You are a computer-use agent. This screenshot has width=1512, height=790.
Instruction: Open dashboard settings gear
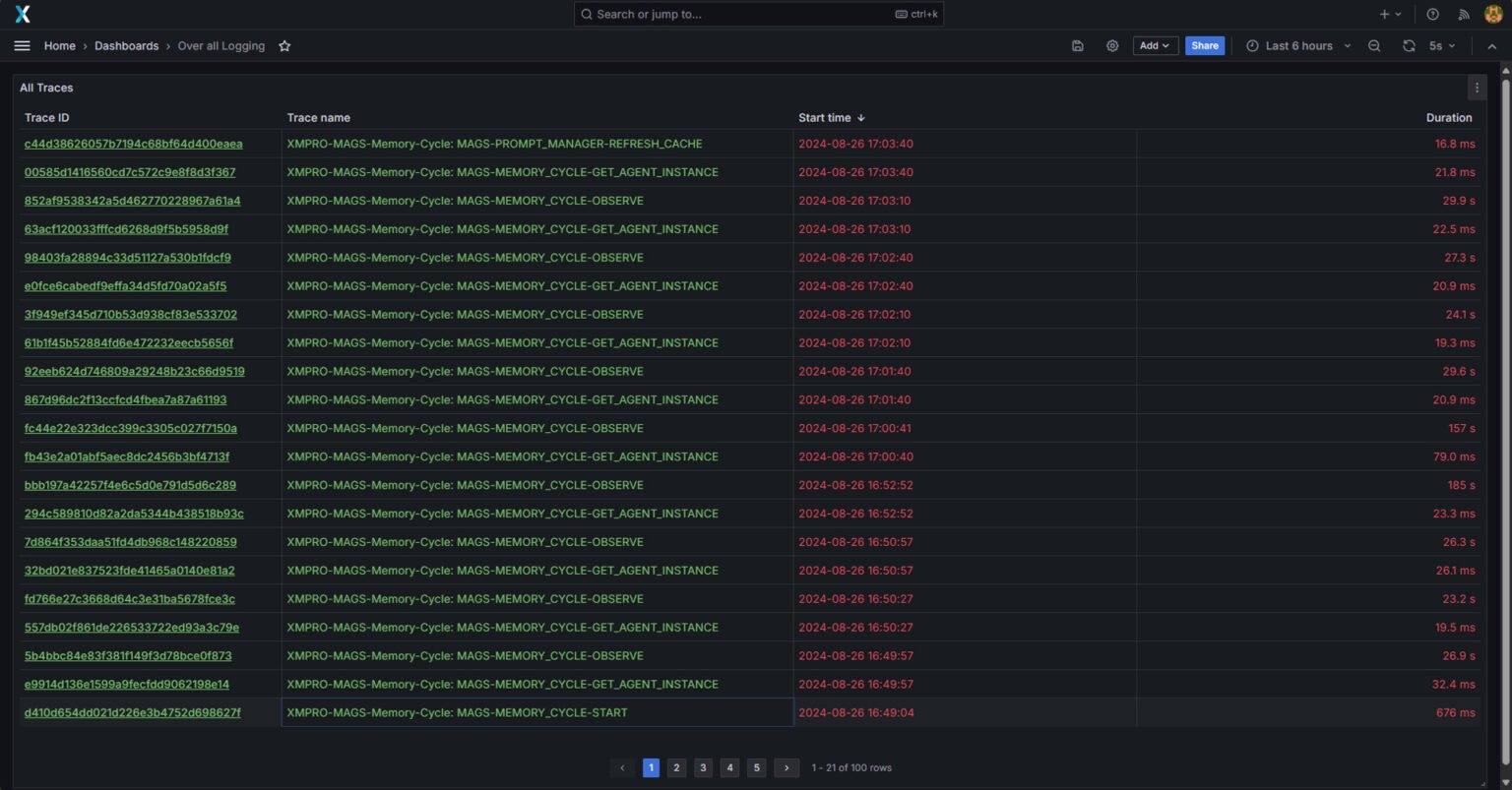coord(1112,46)
